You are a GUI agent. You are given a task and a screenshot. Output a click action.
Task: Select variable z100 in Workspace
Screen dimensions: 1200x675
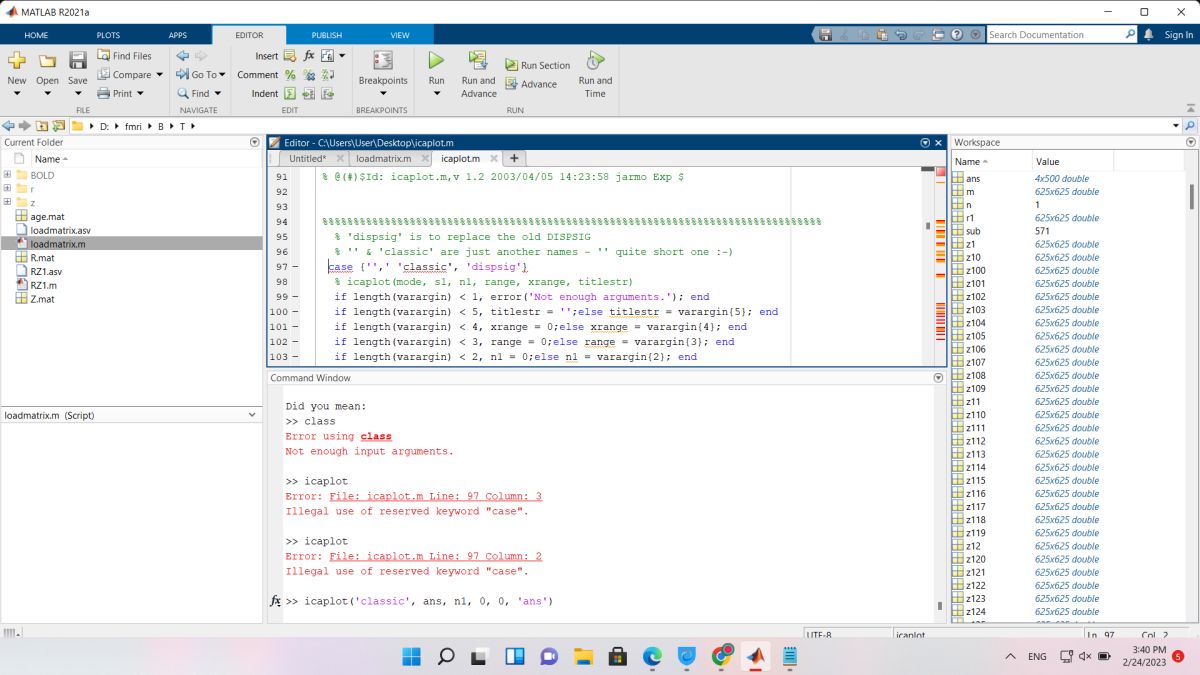pos(975,270)
